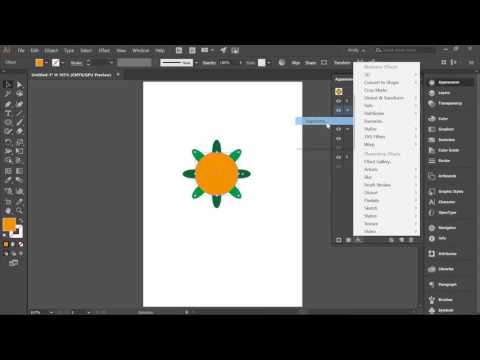Choose Distort & Transform submenu

tap(387, 98)
